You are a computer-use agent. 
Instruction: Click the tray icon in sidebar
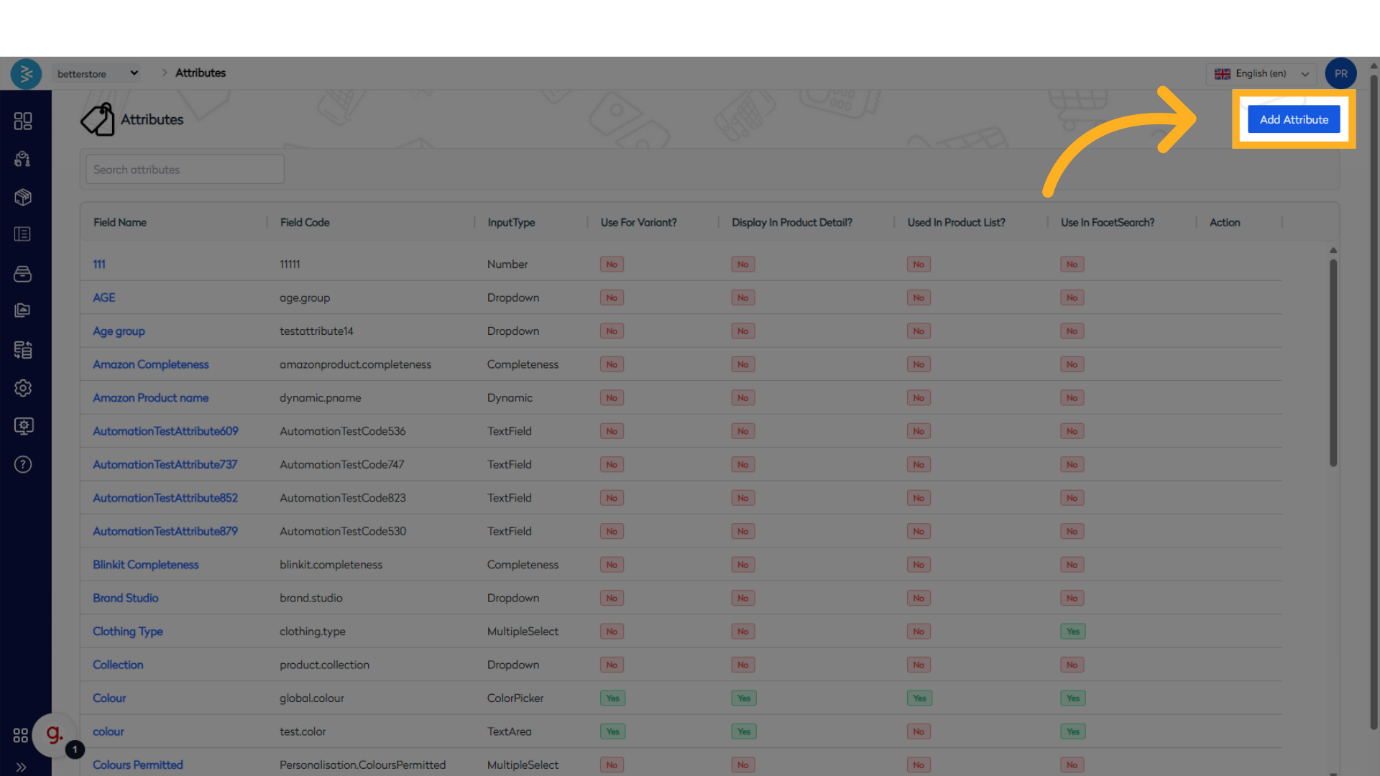(23, 274)
